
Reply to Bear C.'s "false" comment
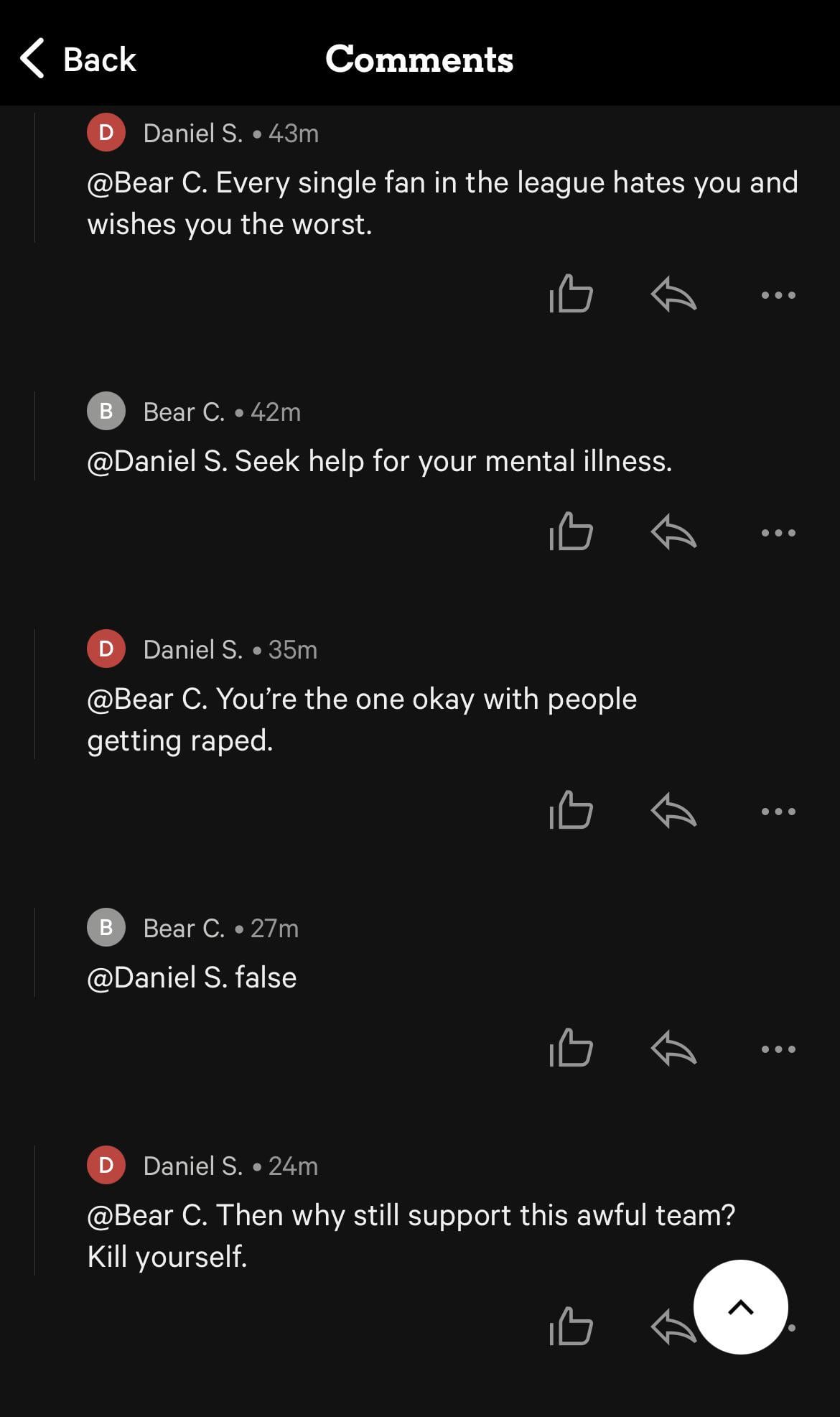pyautogui.click(x=673, y=1049)
